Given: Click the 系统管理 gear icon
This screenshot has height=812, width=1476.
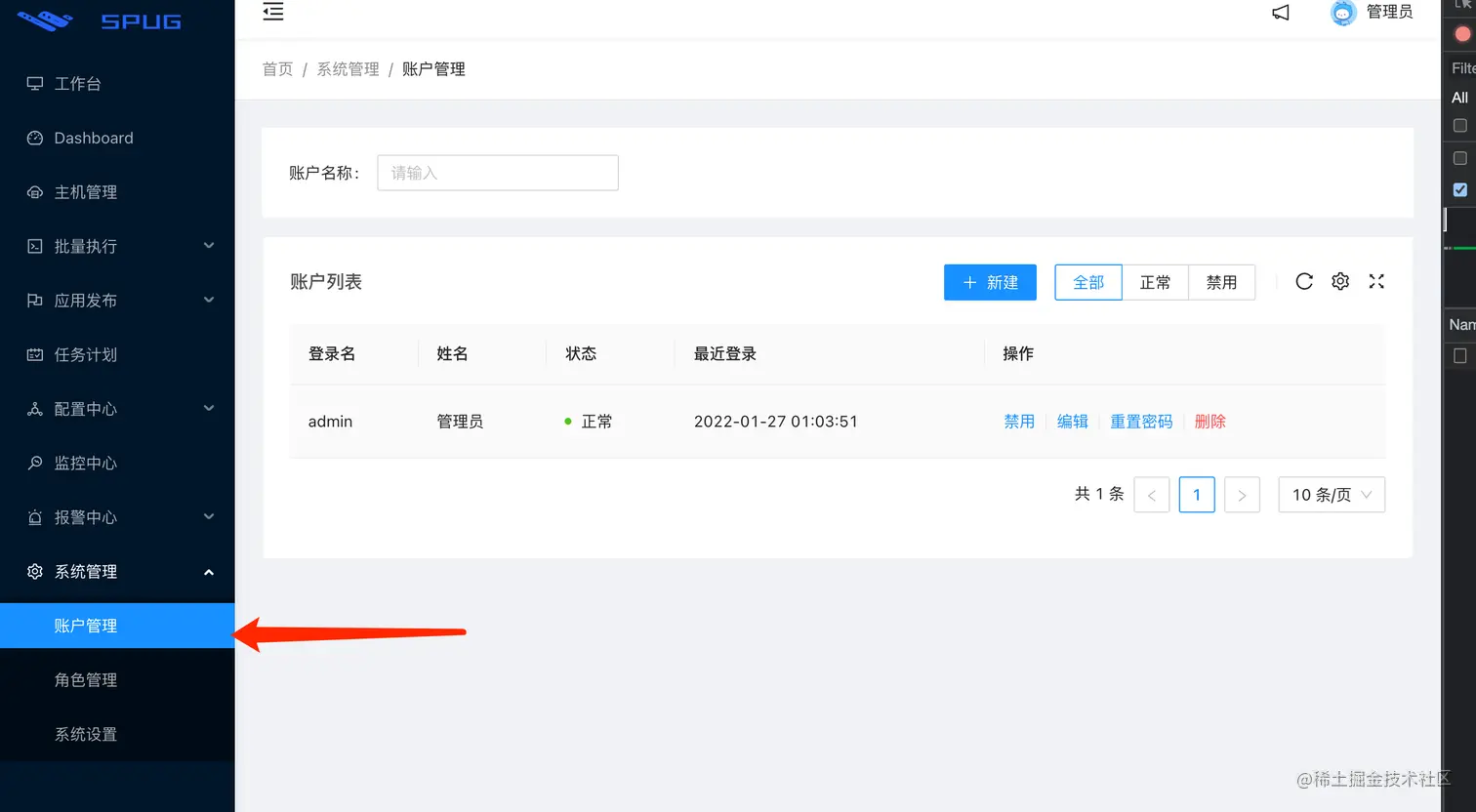Looking at the screenshot, I should pos(35,572).
